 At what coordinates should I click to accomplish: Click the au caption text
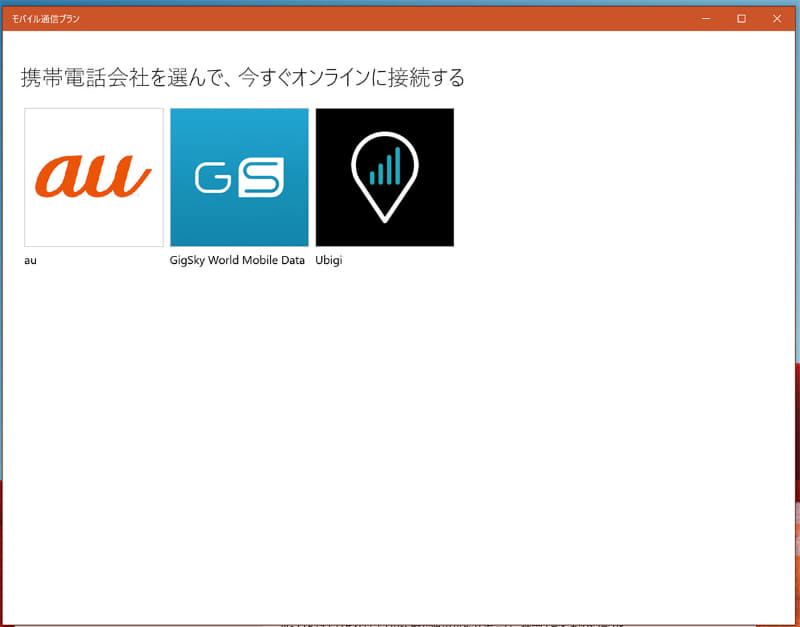point(30,260)
